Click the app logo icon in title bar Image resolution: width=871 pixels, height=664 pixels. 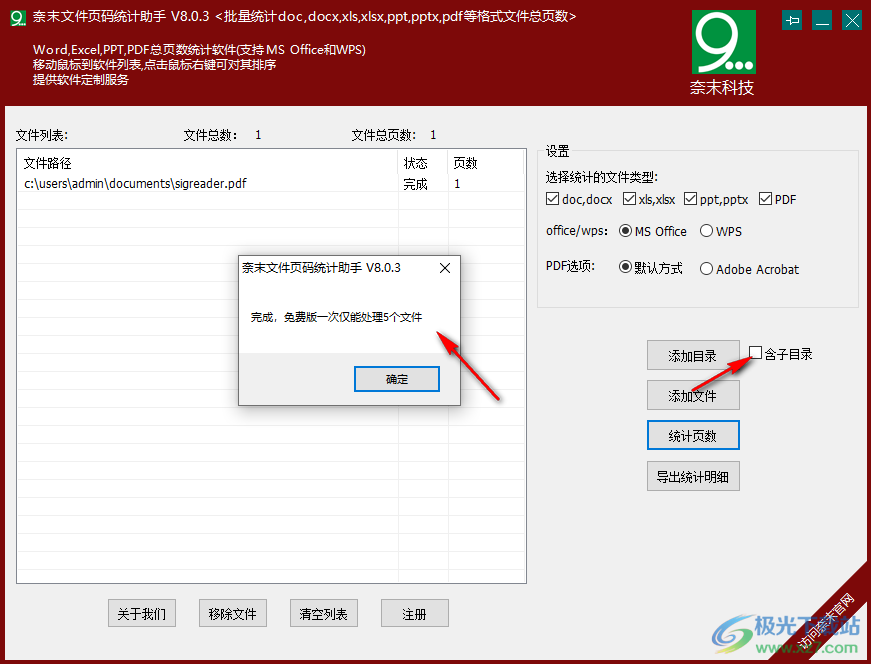tap(18, 17)
